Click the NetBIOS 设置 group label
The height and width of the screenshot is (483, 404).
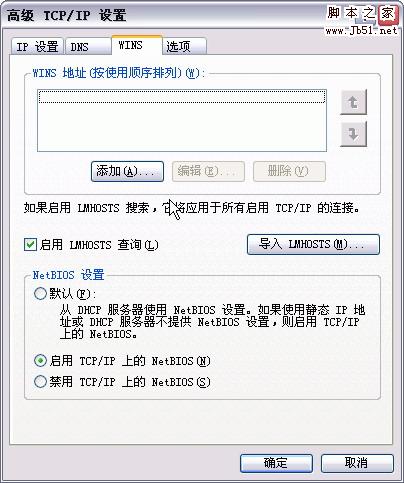point(68,275)
